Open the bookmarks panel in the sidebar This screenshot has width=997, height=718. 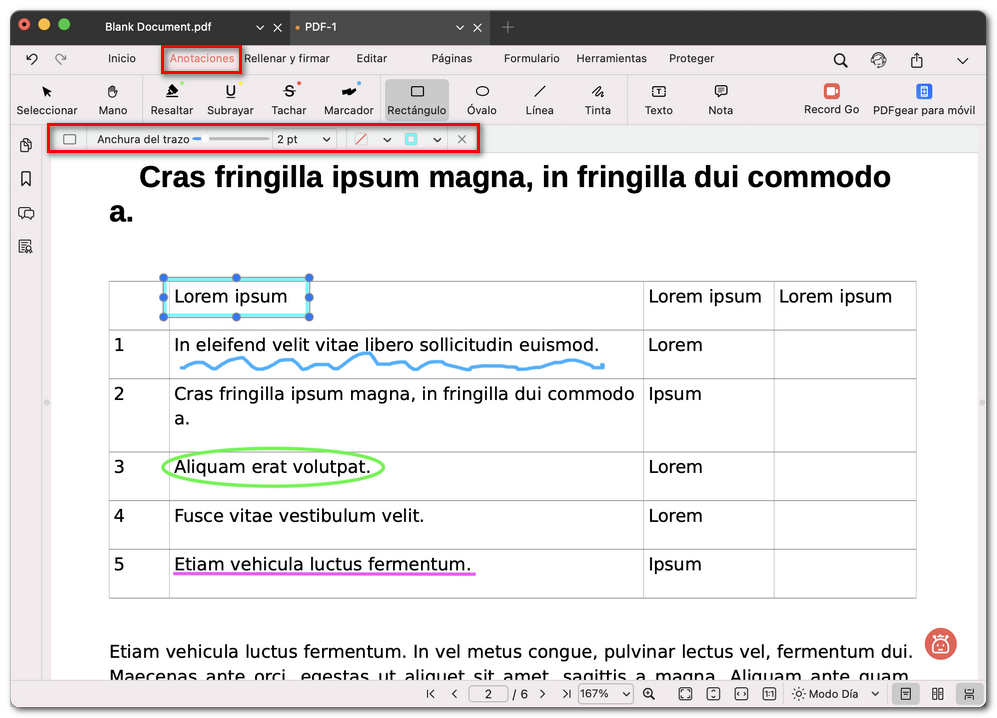point(26,178)
